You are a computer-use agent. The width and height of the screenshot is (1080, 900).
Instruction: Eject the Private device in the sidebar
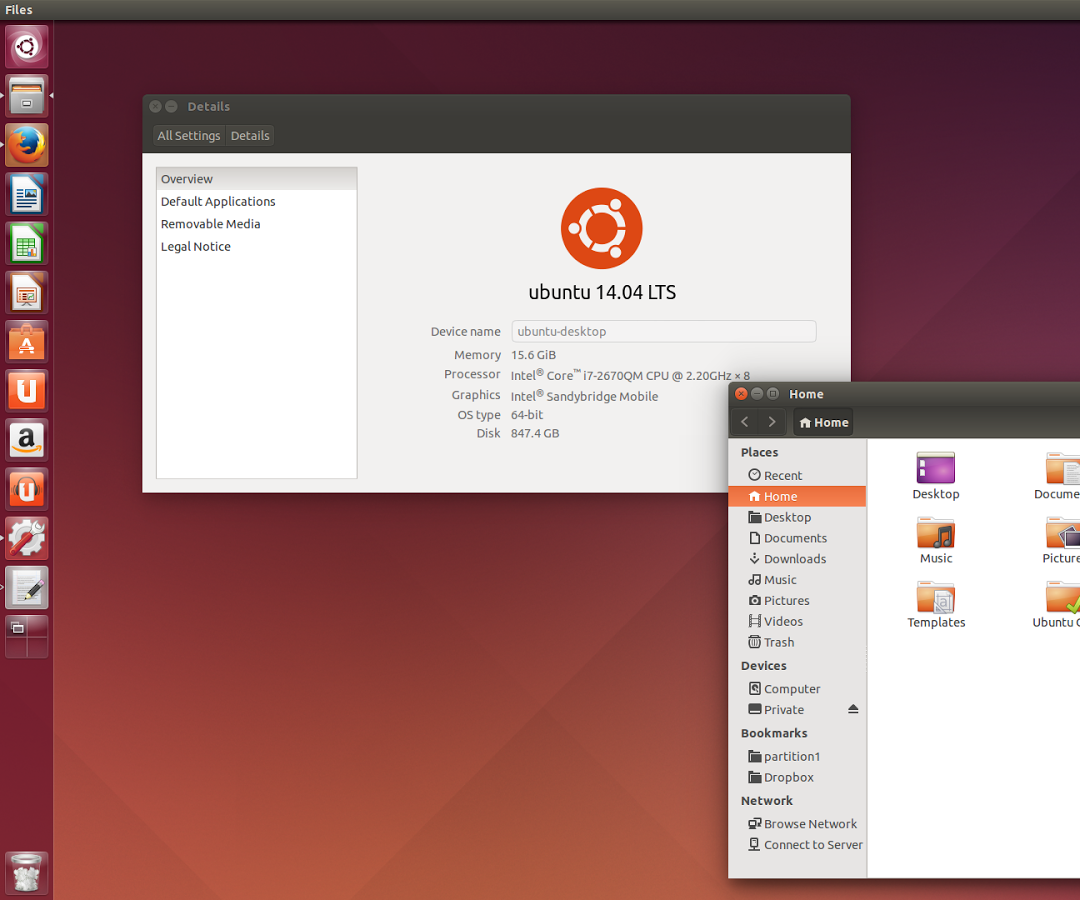(x=853, y=709)
